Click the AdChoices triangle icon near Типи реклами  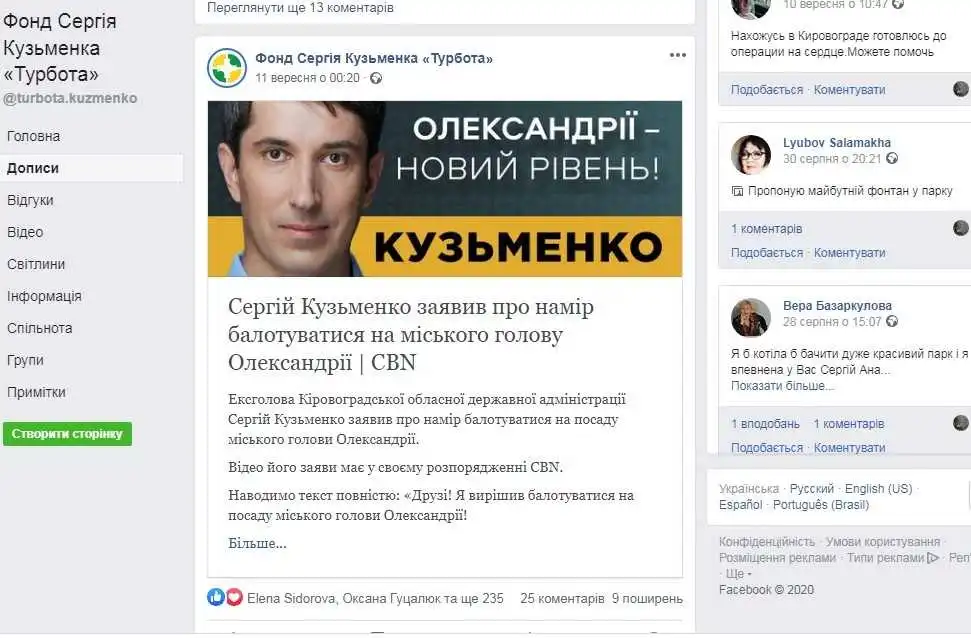click(933, 557)
